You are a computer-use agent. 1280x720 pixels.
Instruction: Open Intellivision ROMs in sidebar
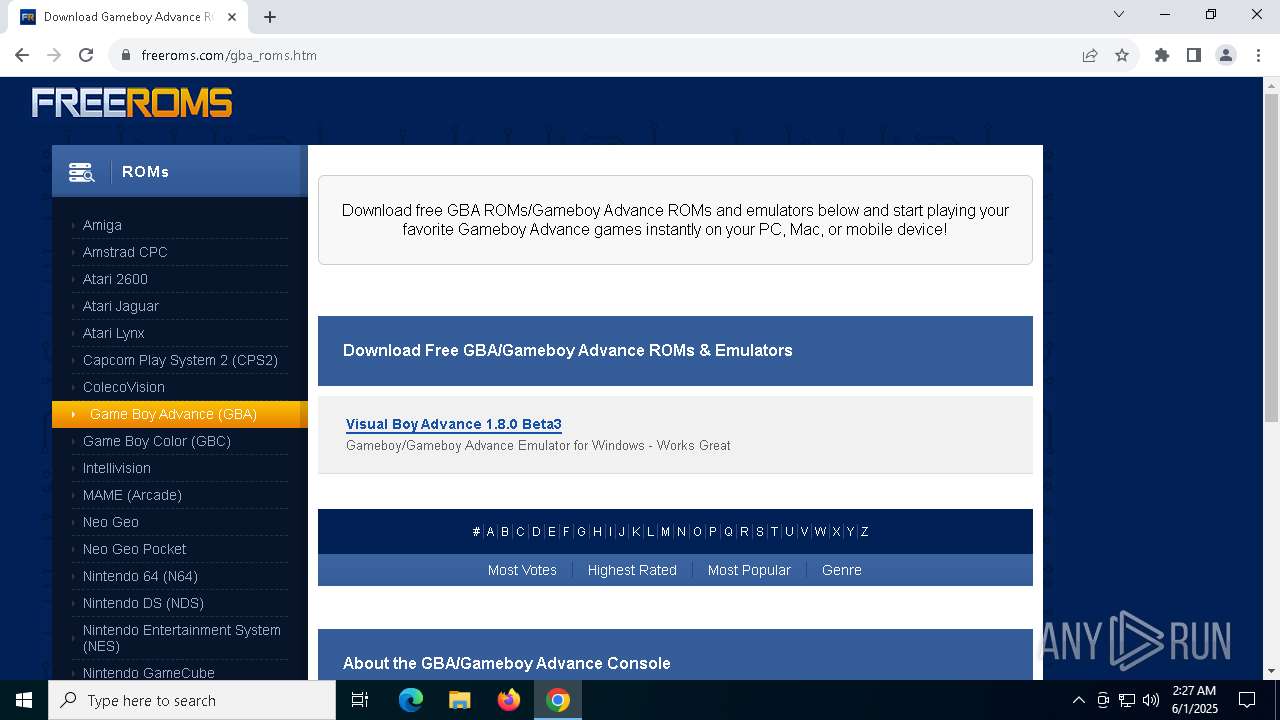(x=117, y=468)
